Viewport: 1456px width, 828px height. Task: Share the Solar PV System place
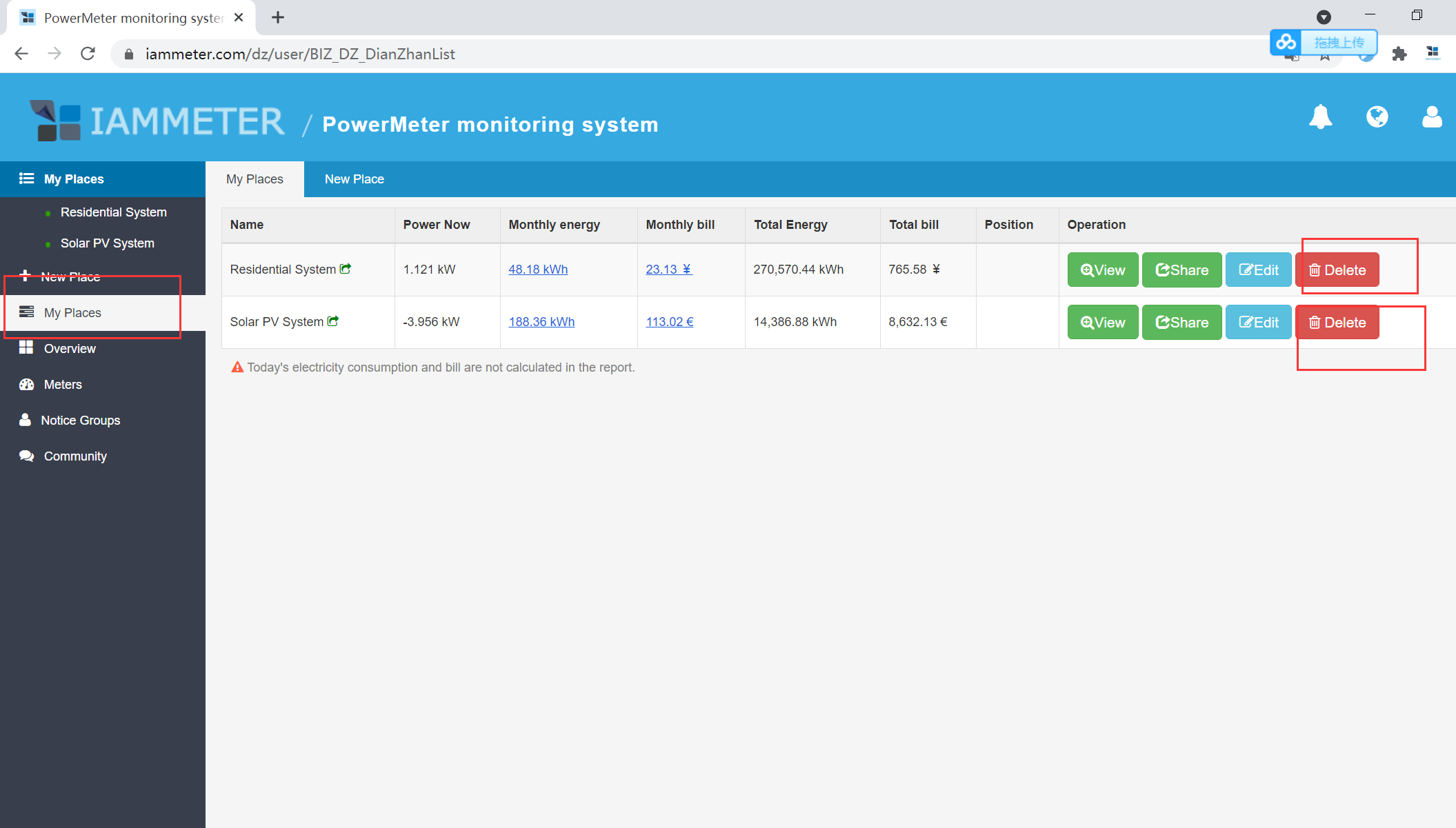pos(1181,323)
